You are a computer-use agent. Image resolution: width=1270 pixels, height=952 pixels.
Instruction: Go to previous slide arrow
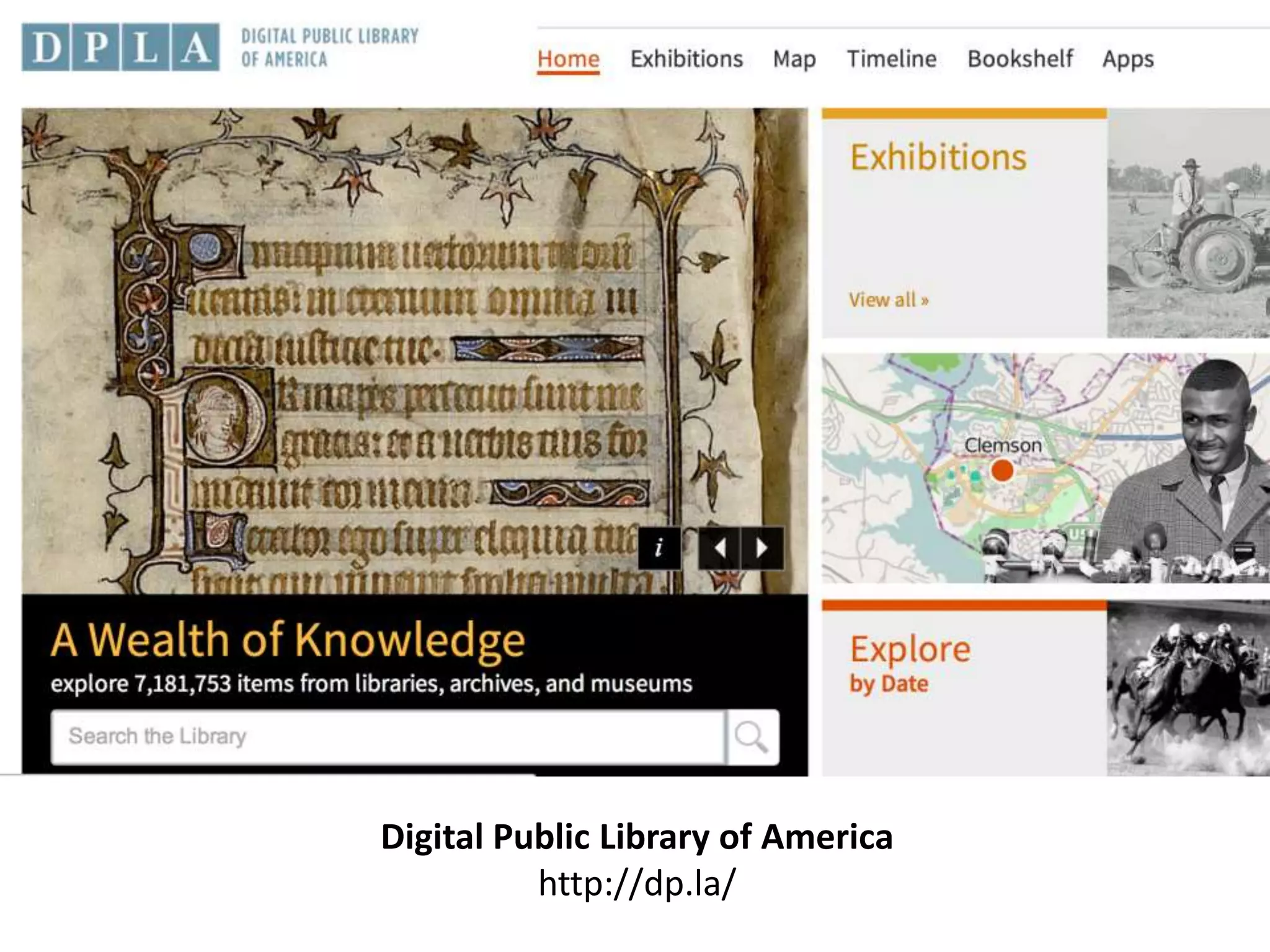(x=719, y=549)
